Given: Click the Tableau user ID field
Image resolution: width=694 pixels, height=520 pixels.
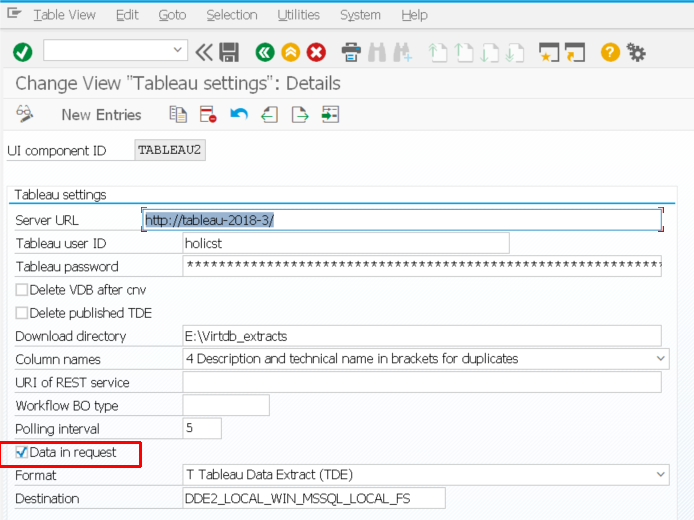Looking at the screenshot, I should [346, 243].
